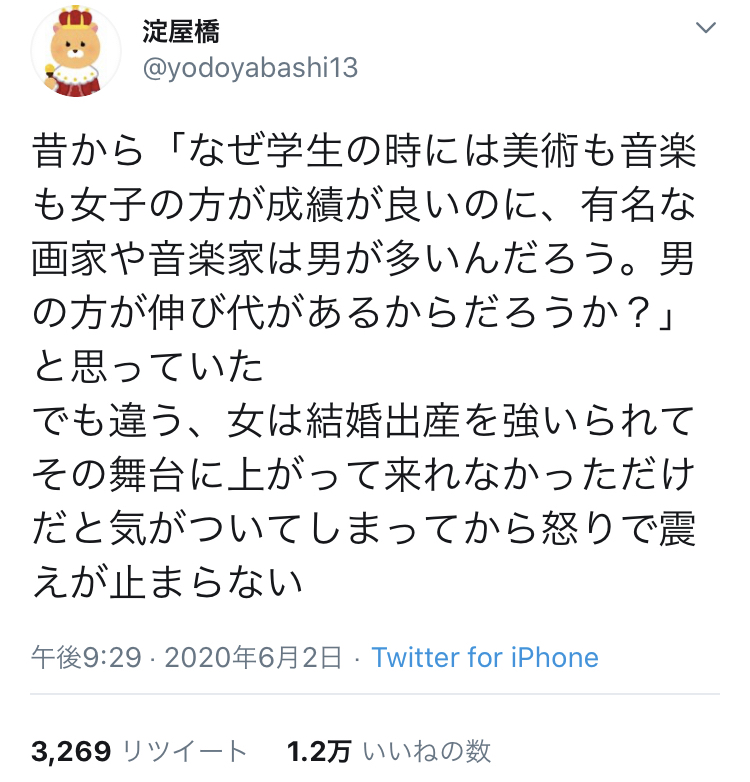This screenshot has height=782, width=750.
Task: Click tweet line beginning の方が伸び代が
Action: click(353, 314)
